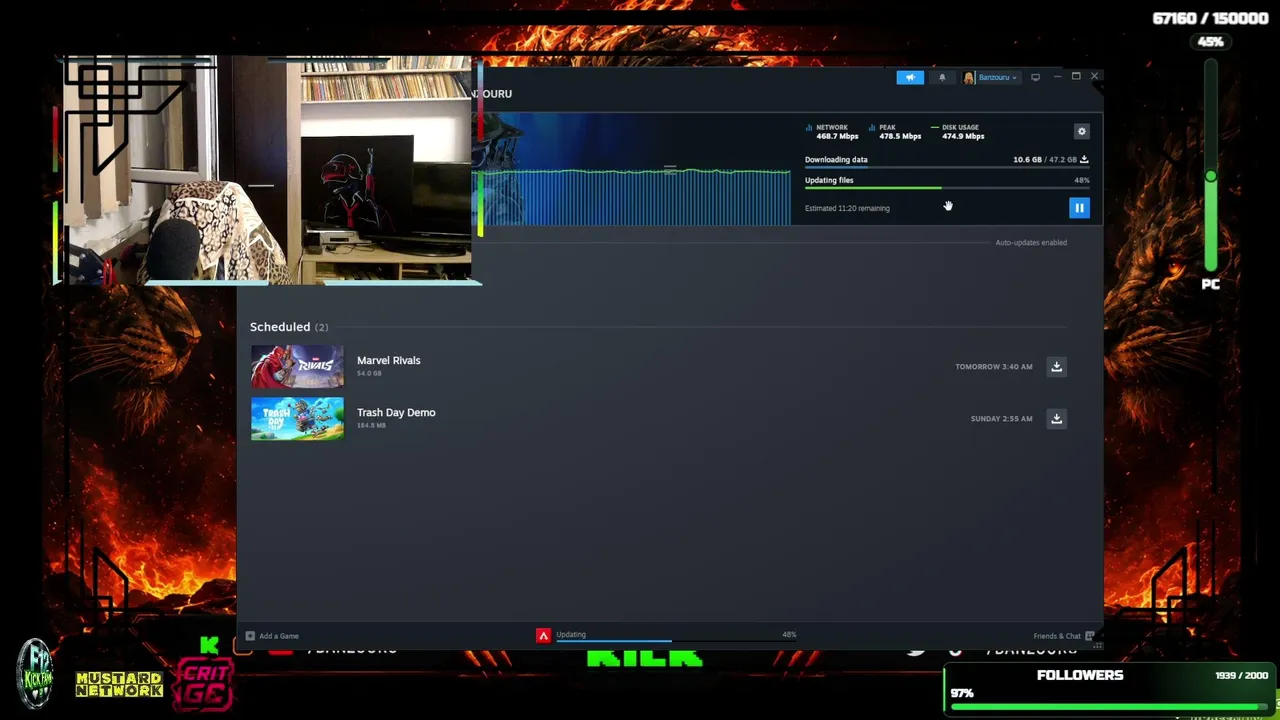
Task: Maximize the Steam window
Action: (1076, 76)
